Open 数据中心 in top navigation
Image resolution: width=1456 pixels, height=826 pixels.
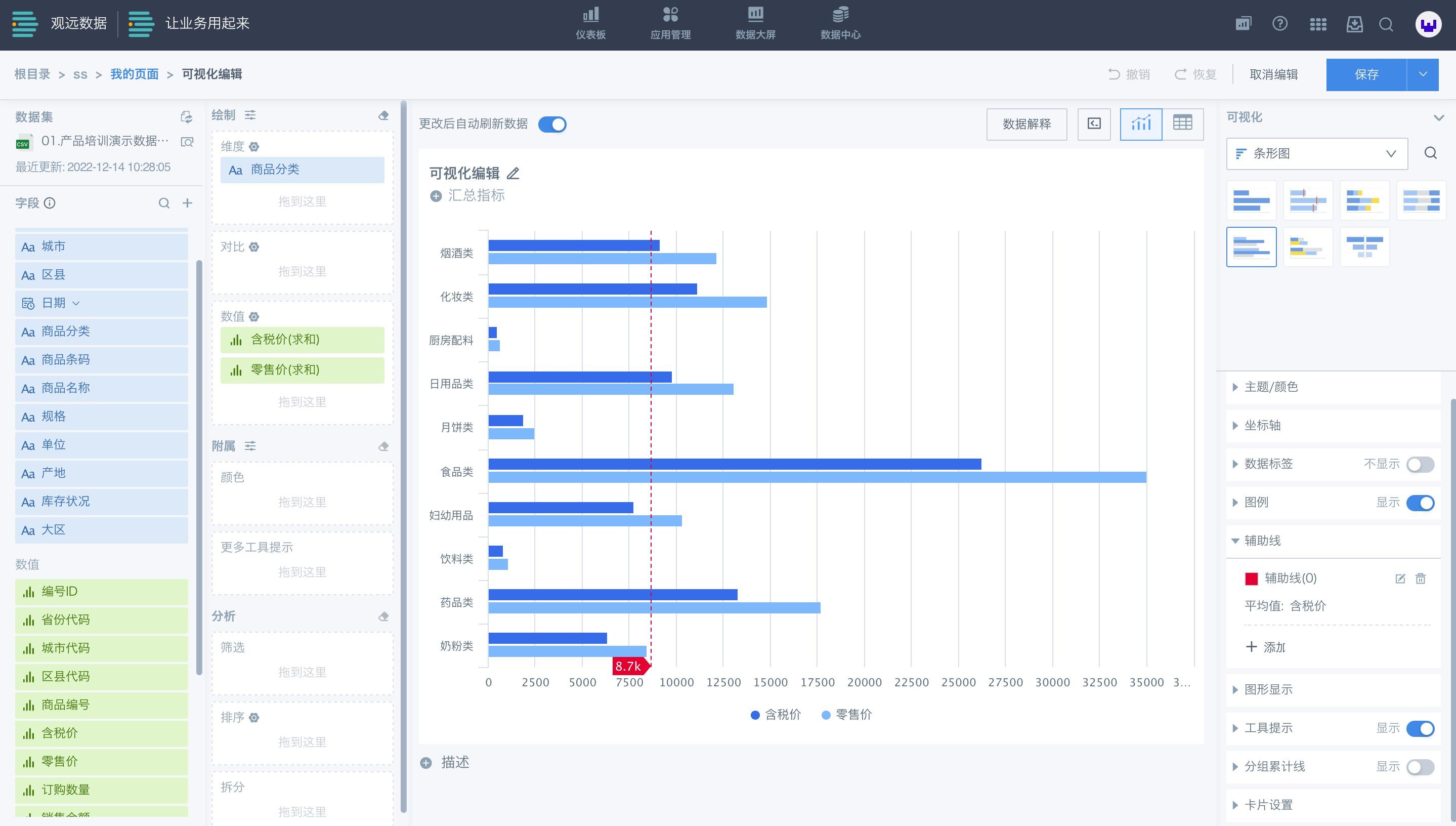coord(840,23)
